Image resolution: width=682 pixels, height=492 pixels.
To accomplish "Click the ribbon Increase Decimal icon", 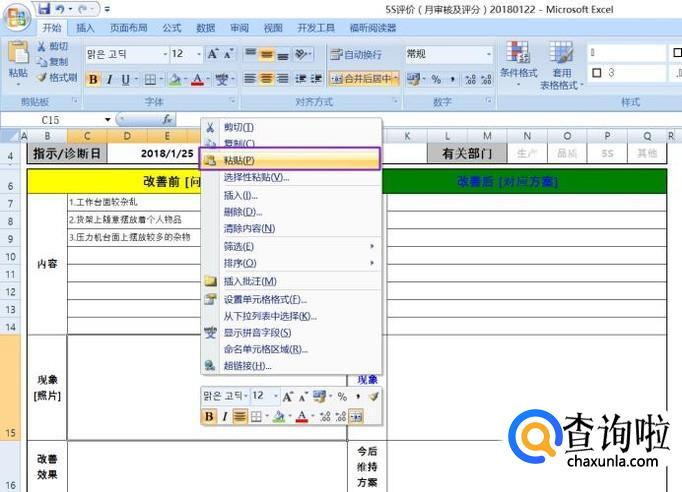I will [471, 79].
